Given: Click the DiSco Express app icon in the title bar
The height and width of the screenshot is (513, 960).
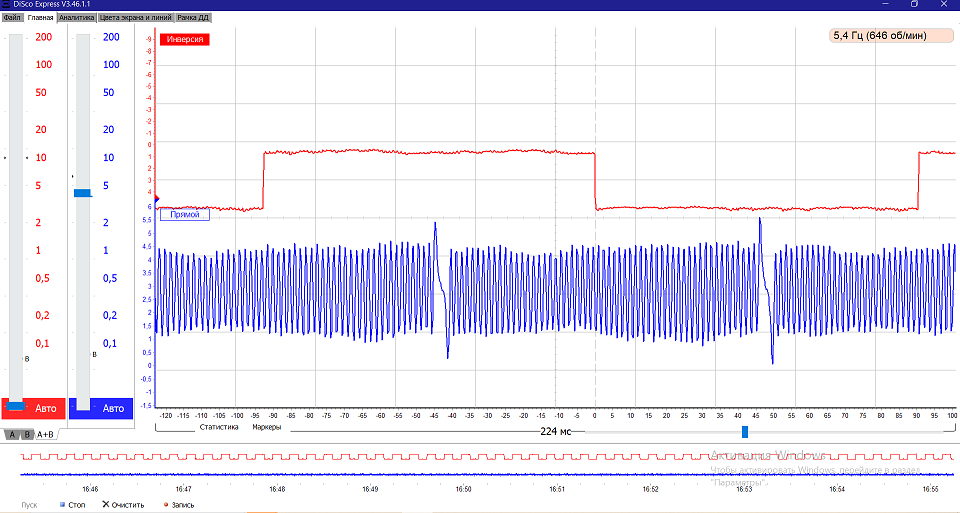Looking at the screenshot, I should (x=6, y=4).
